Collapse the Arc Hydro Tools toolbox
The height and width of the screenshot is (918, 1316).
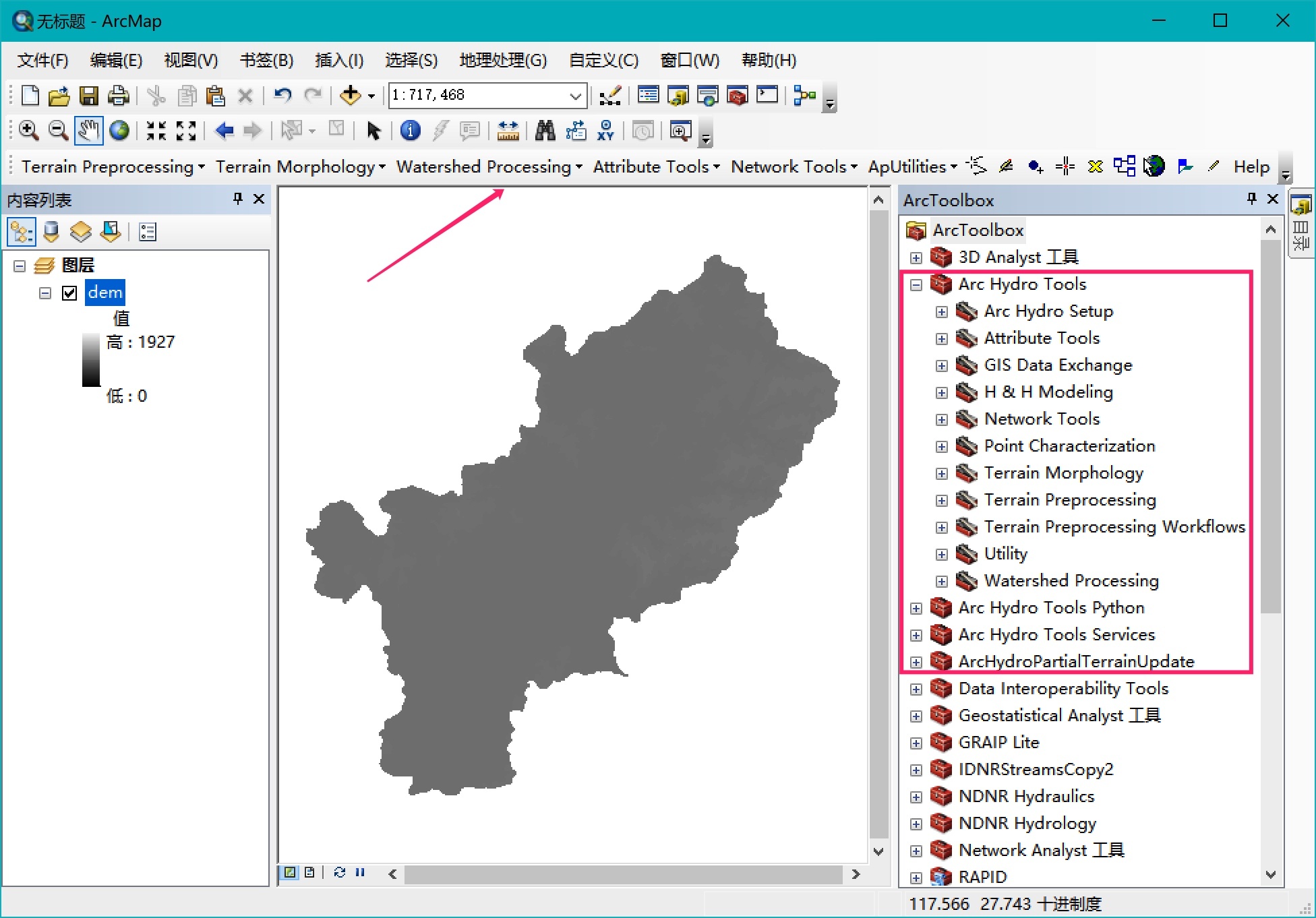click(916, 284)
